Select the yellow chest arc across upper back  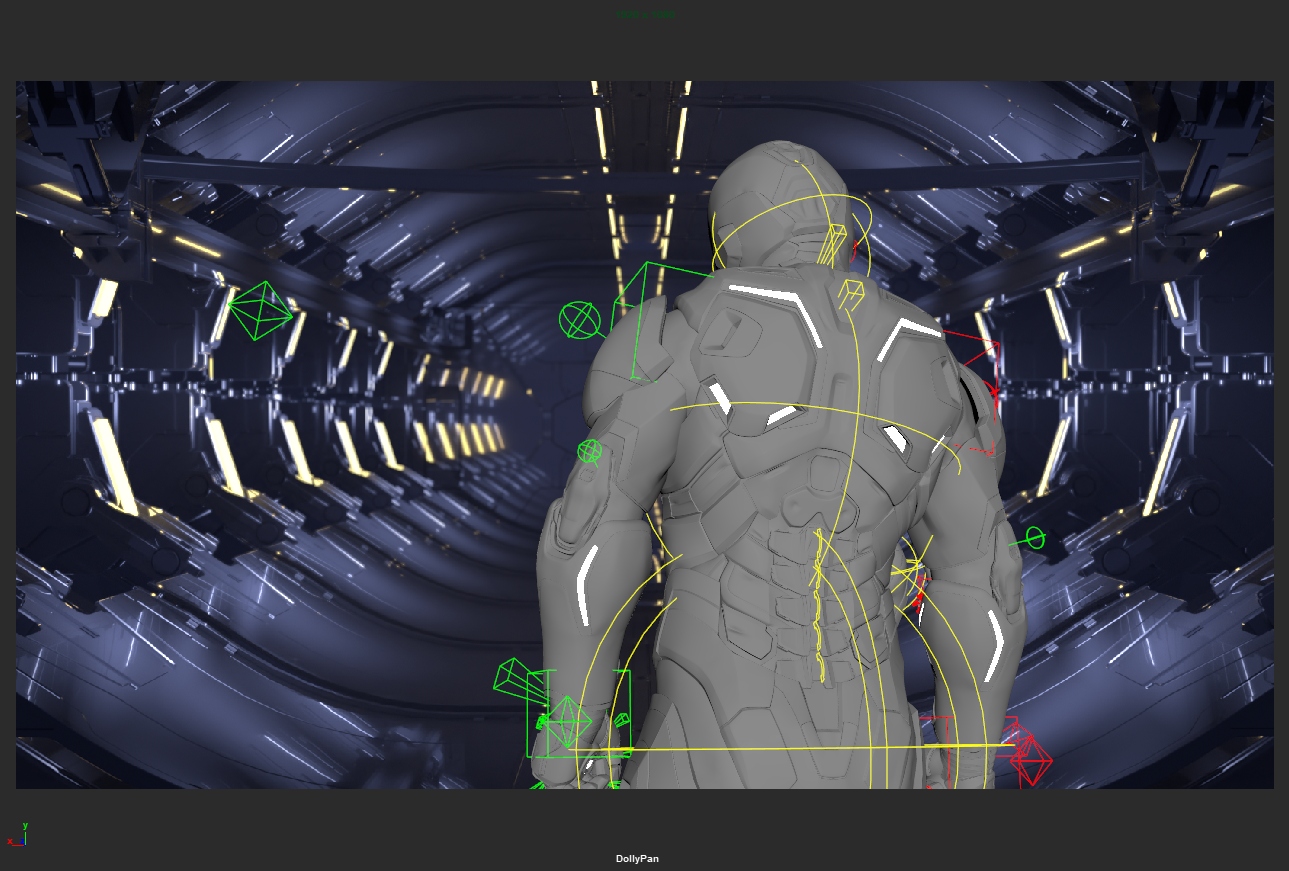click(x=800, y=408)
